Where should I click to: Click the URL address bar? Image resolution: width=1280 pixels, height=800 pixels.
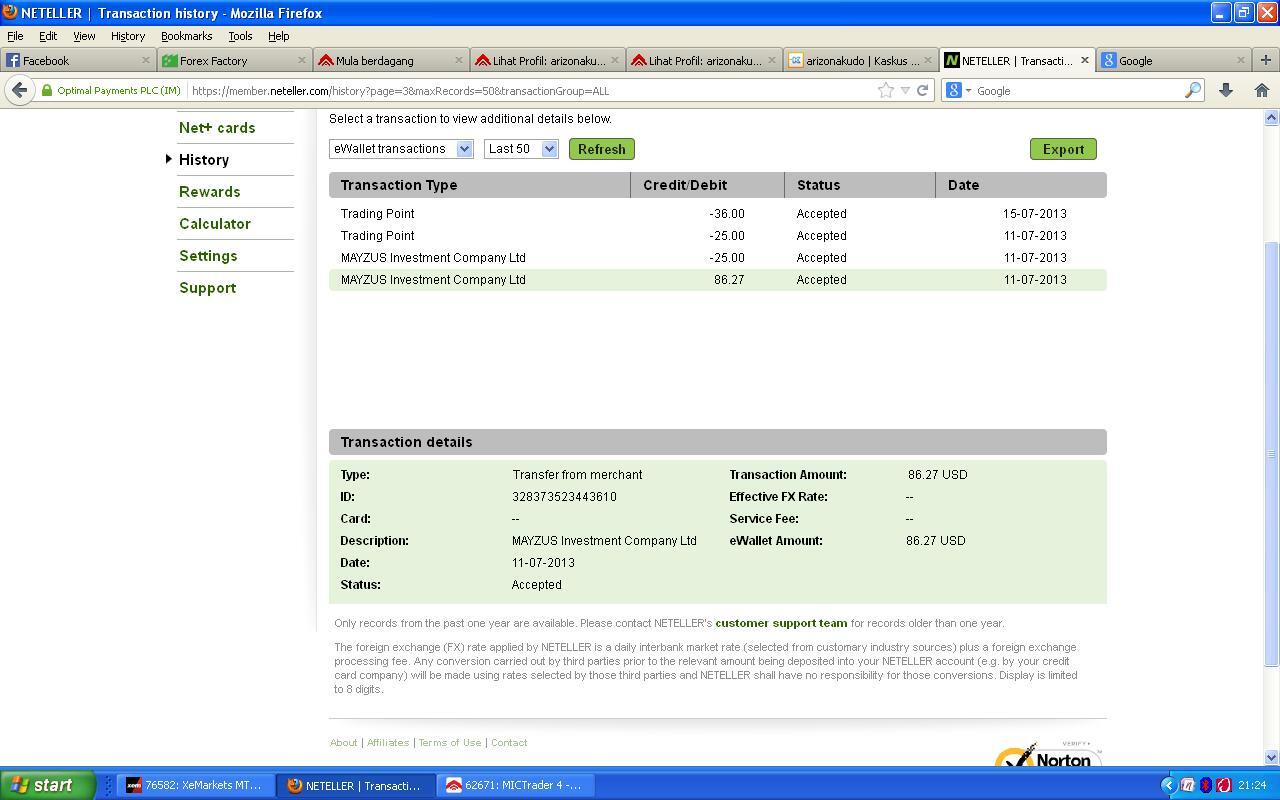[x=530, y=90]
